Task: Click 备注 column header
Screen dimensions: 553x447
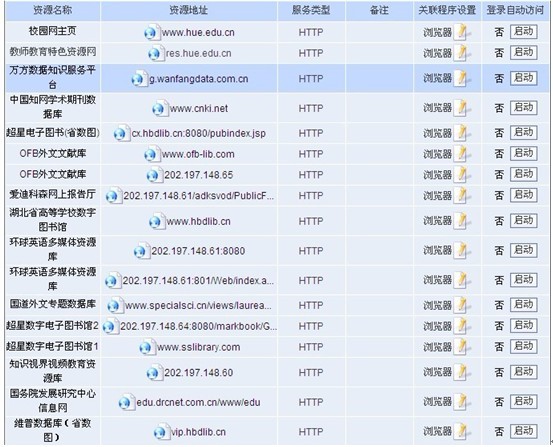Action: click(x=379, y=10)
